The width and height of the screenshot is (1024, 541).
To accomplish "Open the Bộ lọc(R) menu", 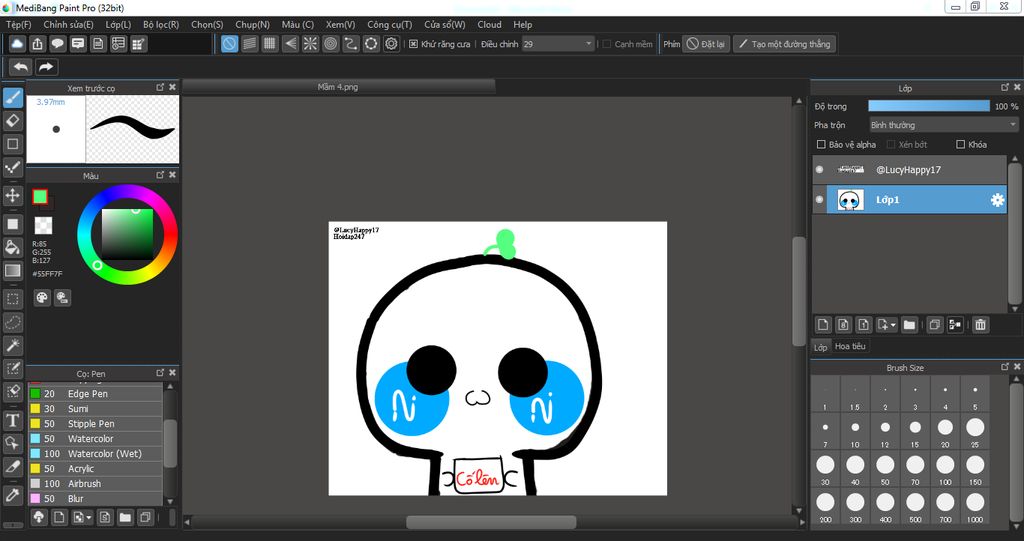I will [x=161, y=24].
